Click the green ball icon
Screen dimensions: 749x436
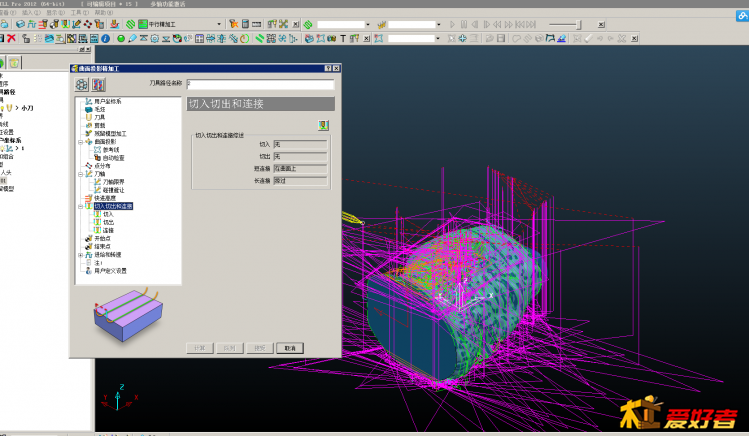point(121,38)
